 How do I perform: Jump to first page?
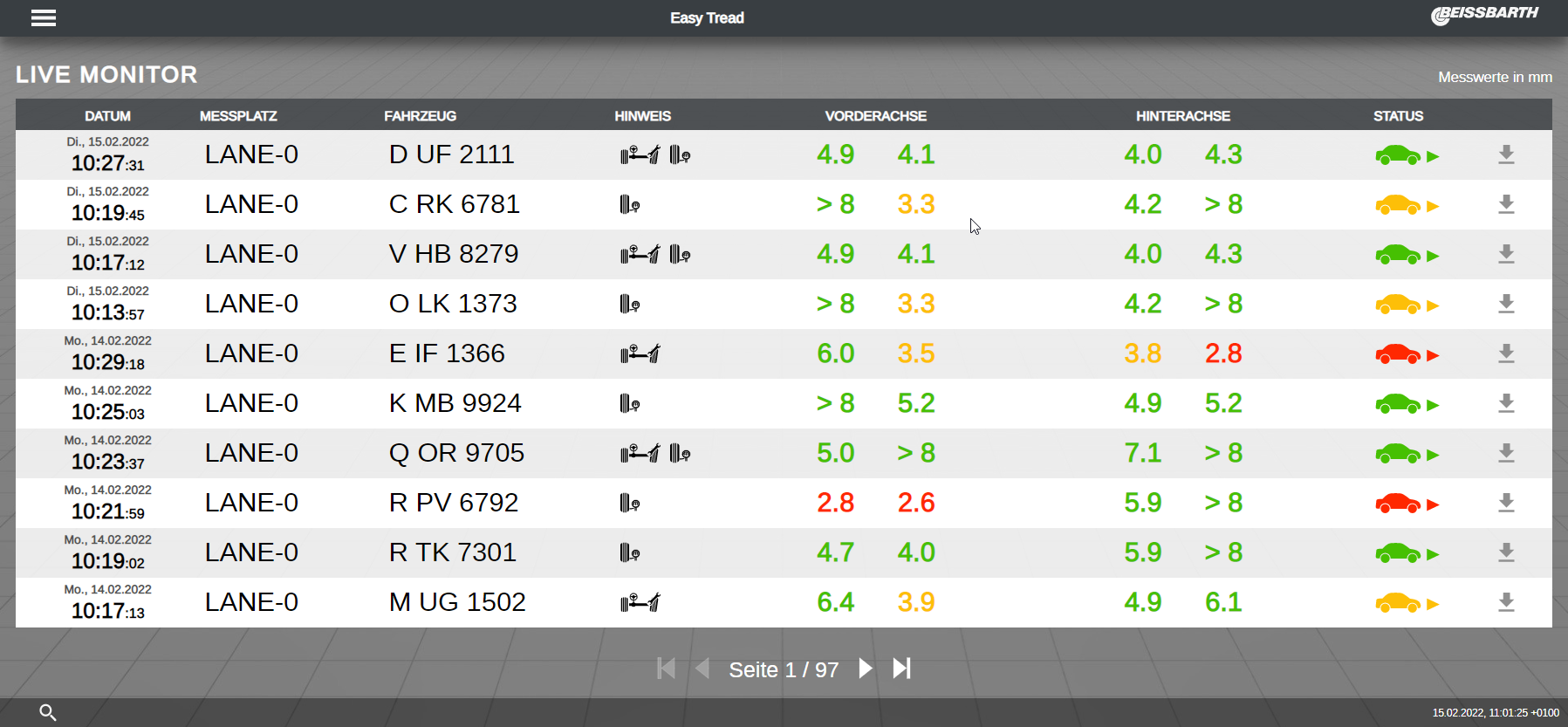666,669
